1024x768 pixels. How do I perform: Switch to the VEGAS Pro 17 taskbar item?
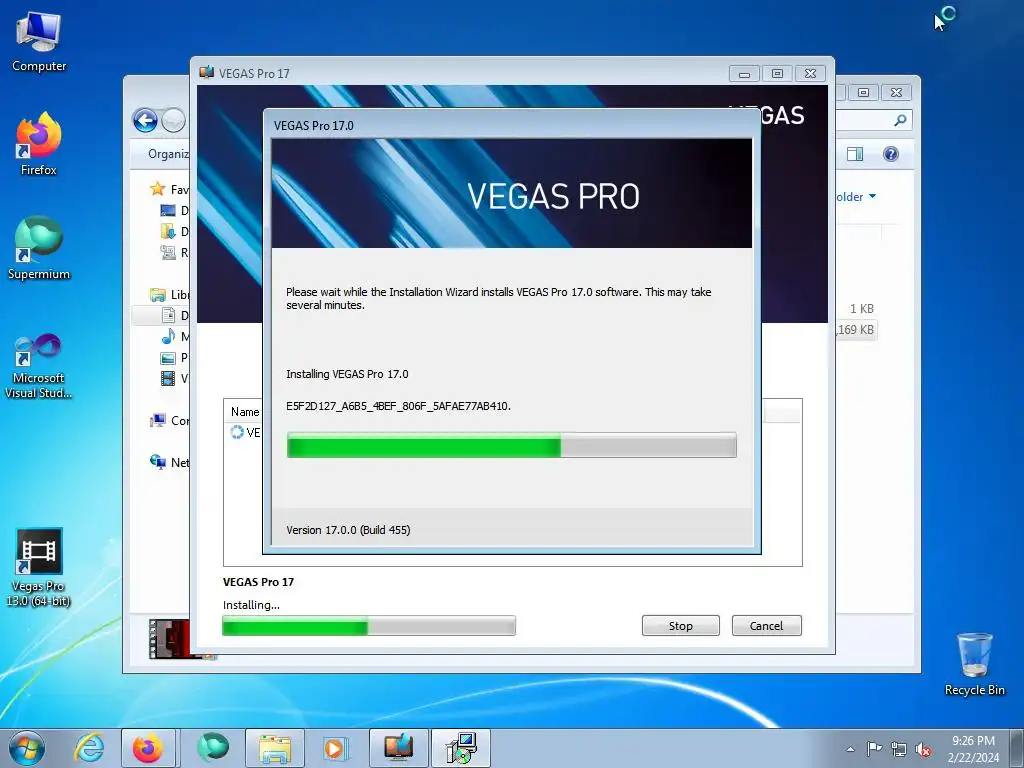[x=398, y=748]
